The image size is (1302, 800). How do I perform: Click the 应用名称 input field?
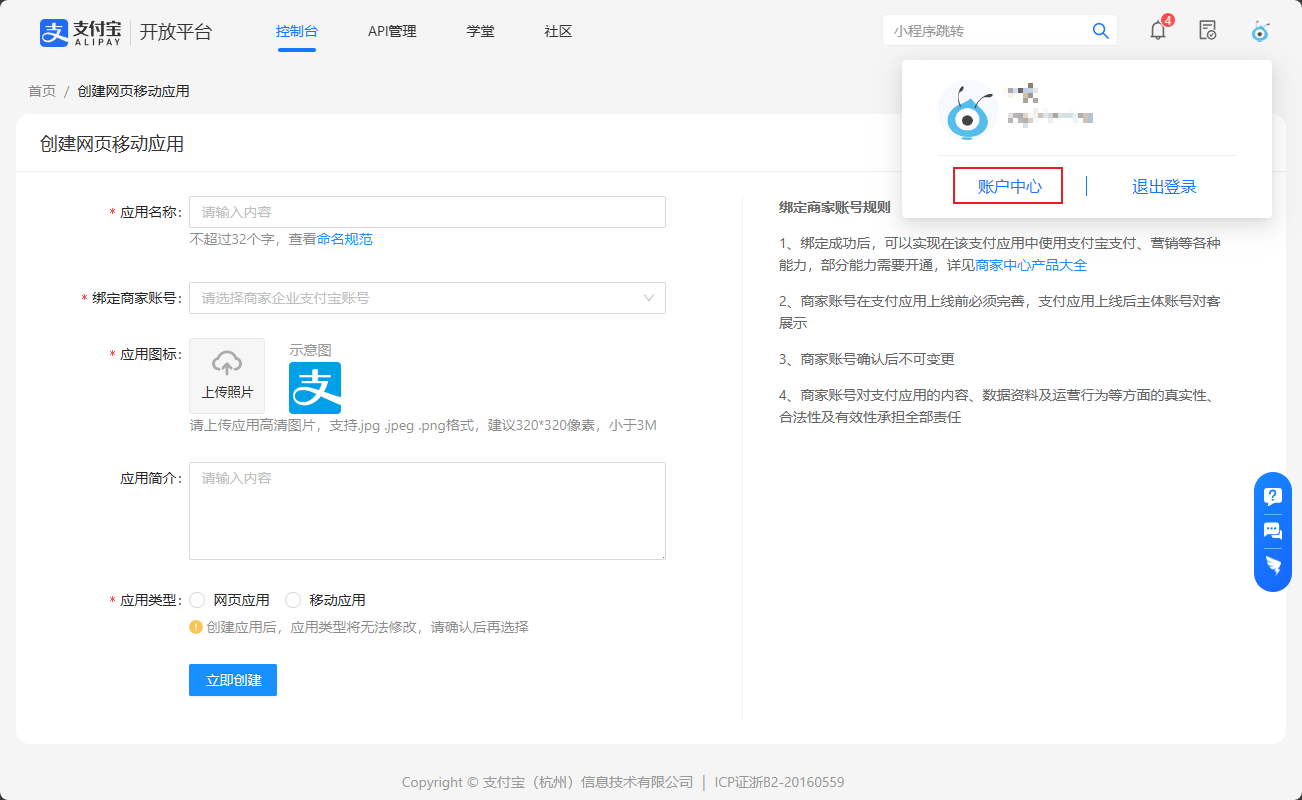coord(427,212)
